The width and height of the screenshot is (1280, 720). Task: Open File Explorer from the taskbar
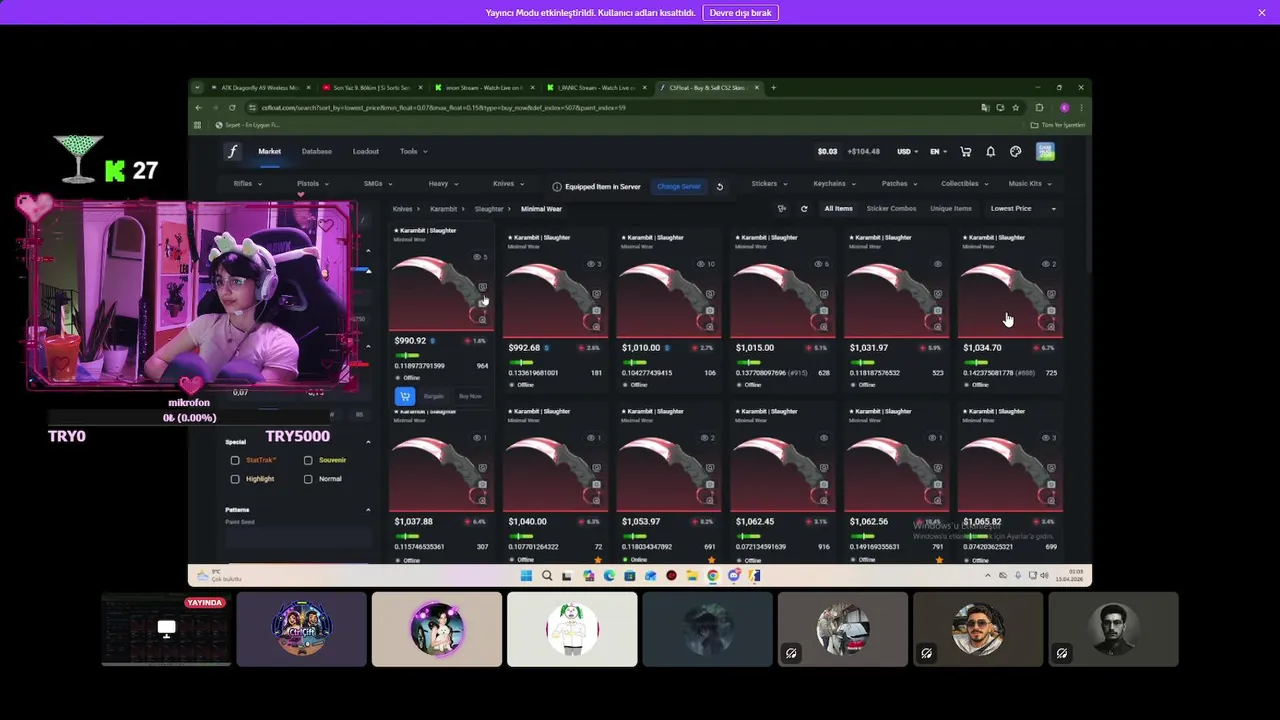pos(692,576)
